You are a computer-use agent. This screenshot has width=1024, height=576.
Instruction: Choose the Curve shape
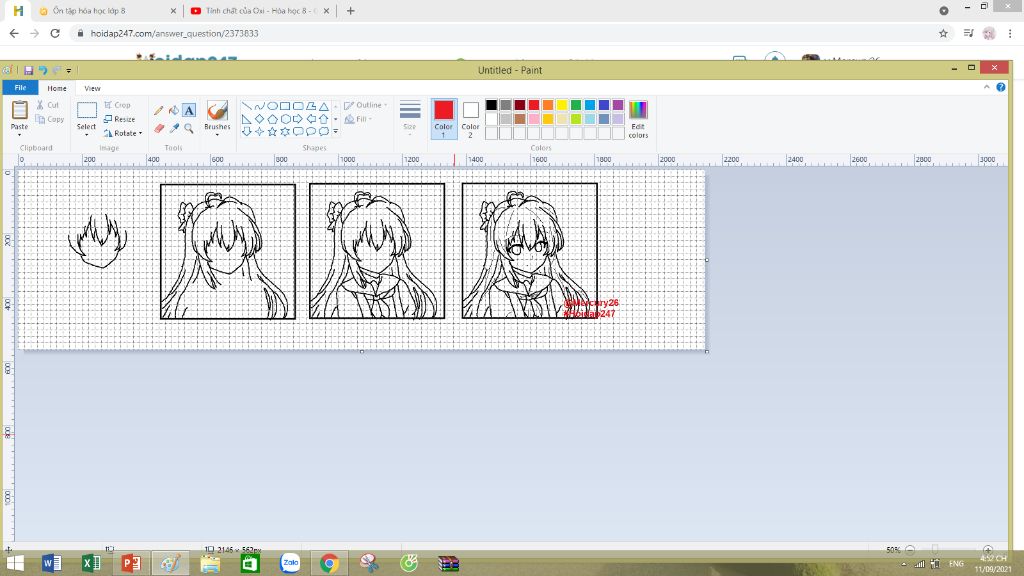tap(259, 106)
